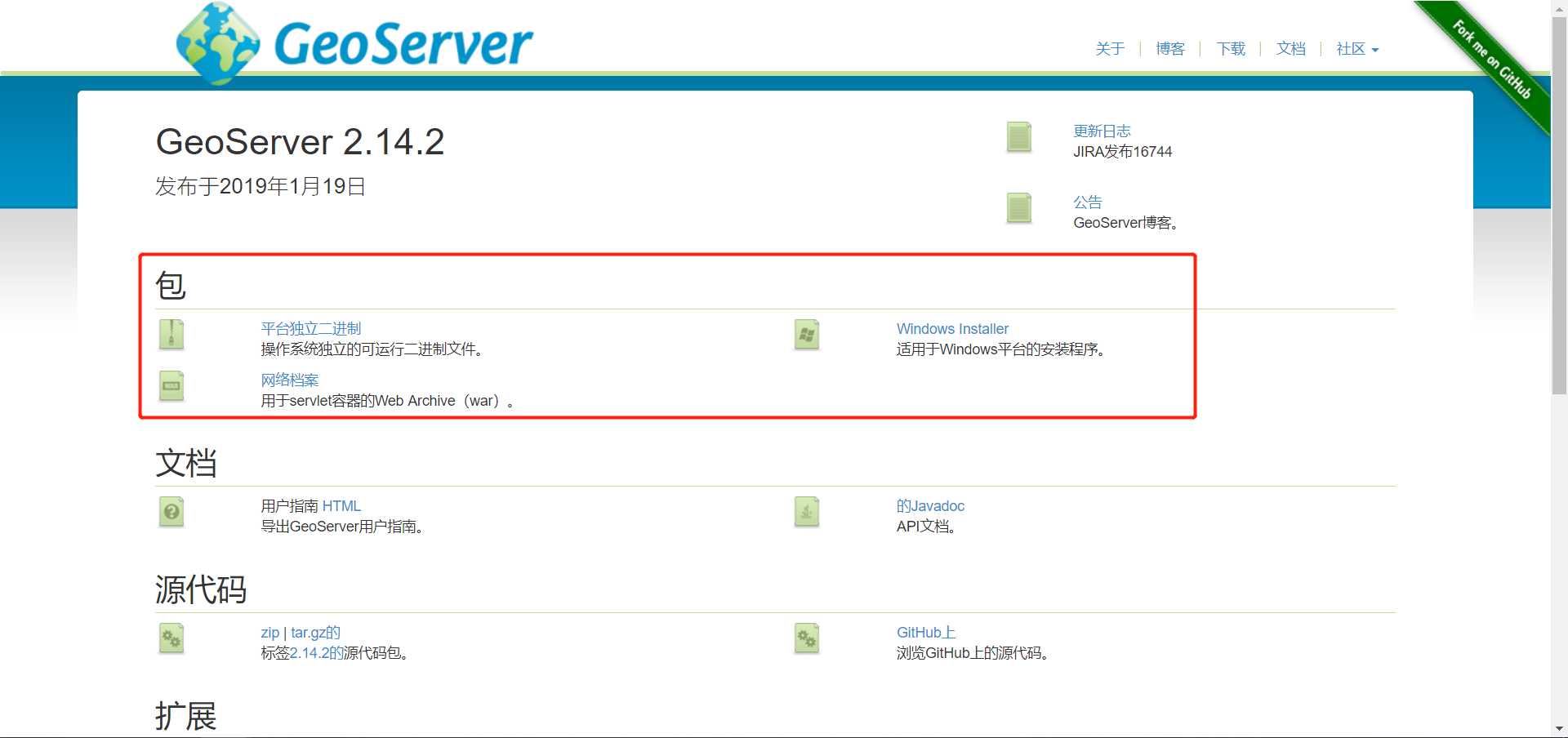Download the Windows Installer link
Image resolution: width=1568 pixels, height=738 pixels.
coord(952,329)
